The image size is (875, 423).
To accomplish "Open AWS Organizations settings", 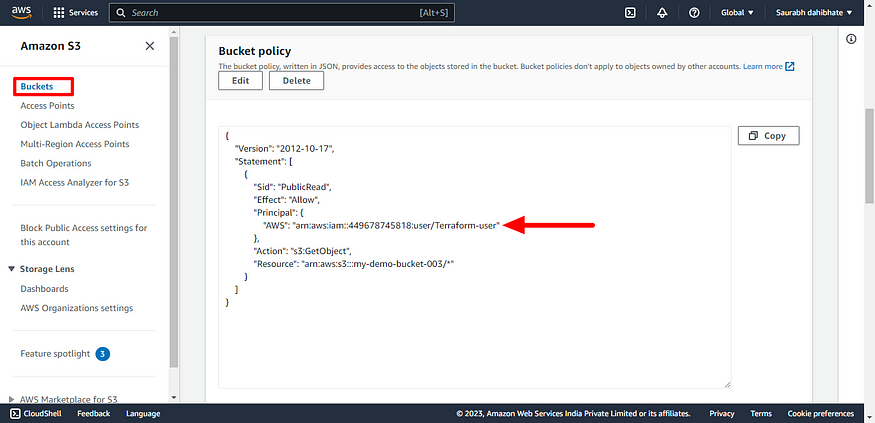I will pyautogui.click(x=76, y=308).
